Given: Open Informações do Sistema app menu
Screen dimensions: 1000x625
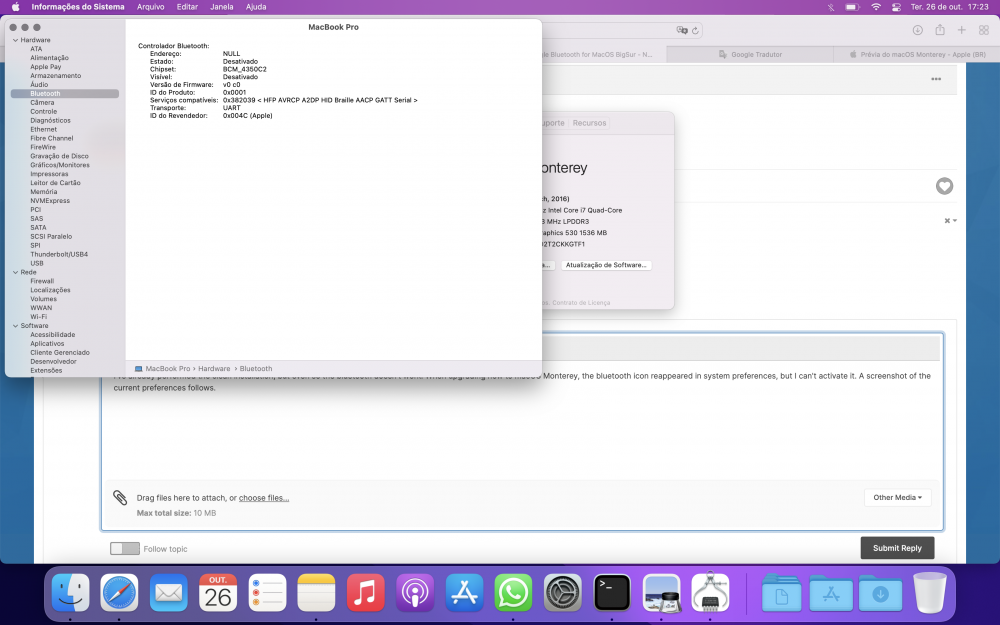Looking at the screenshot, I should point(78,7).
